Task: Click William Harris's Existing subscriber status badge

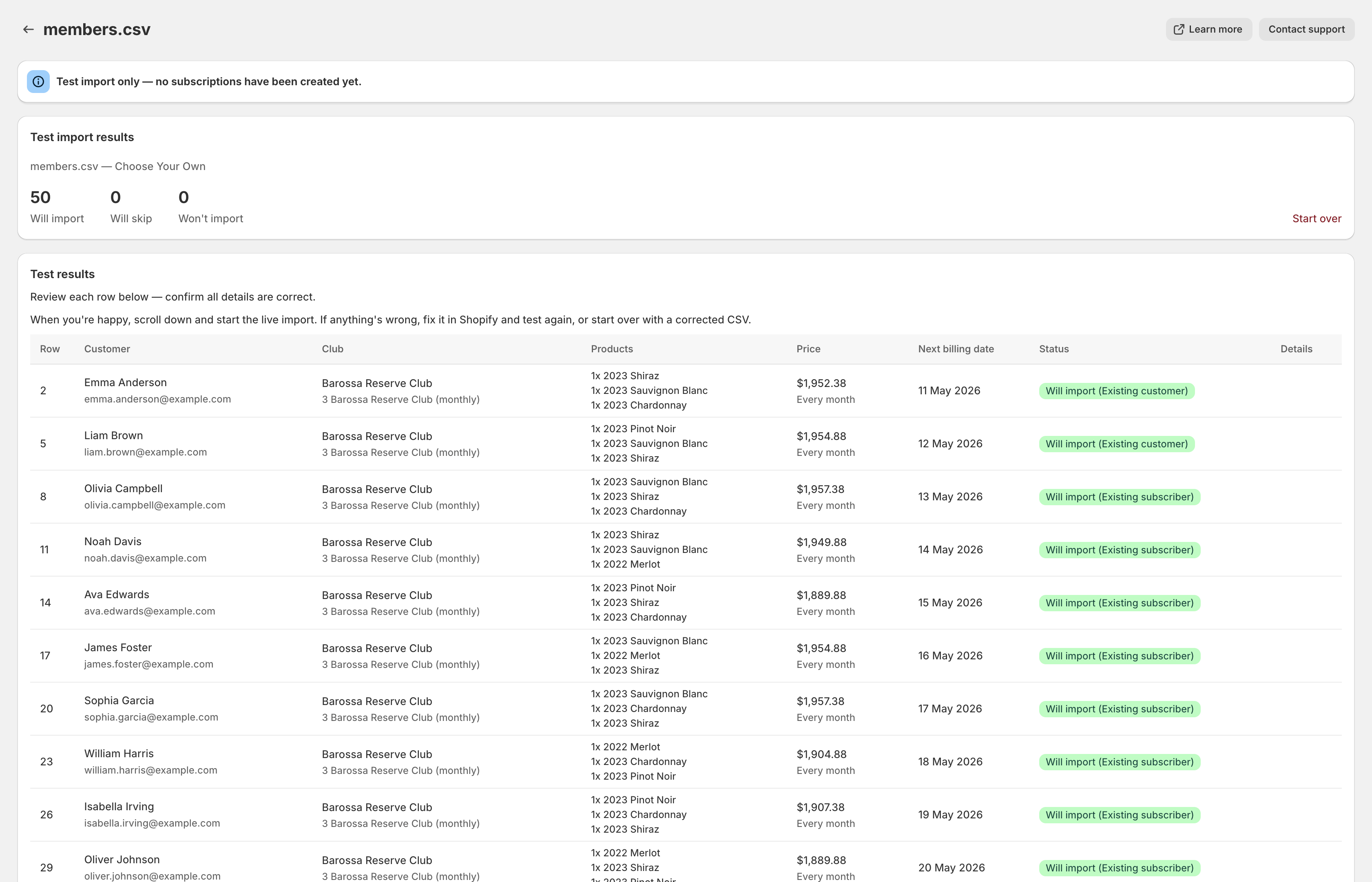Action: coord(1120,762)
